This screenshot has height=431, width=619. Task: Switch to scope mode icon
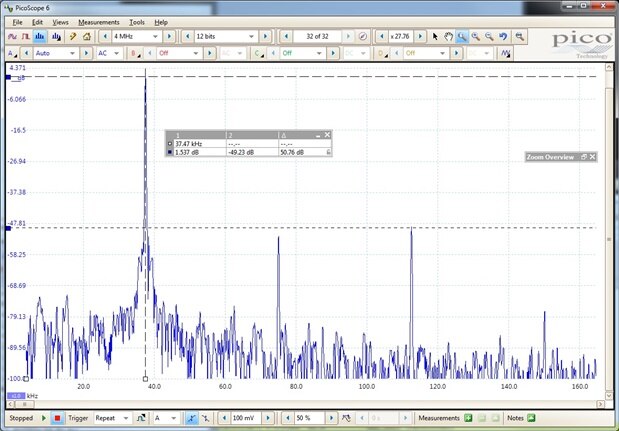tap(14, 36)
